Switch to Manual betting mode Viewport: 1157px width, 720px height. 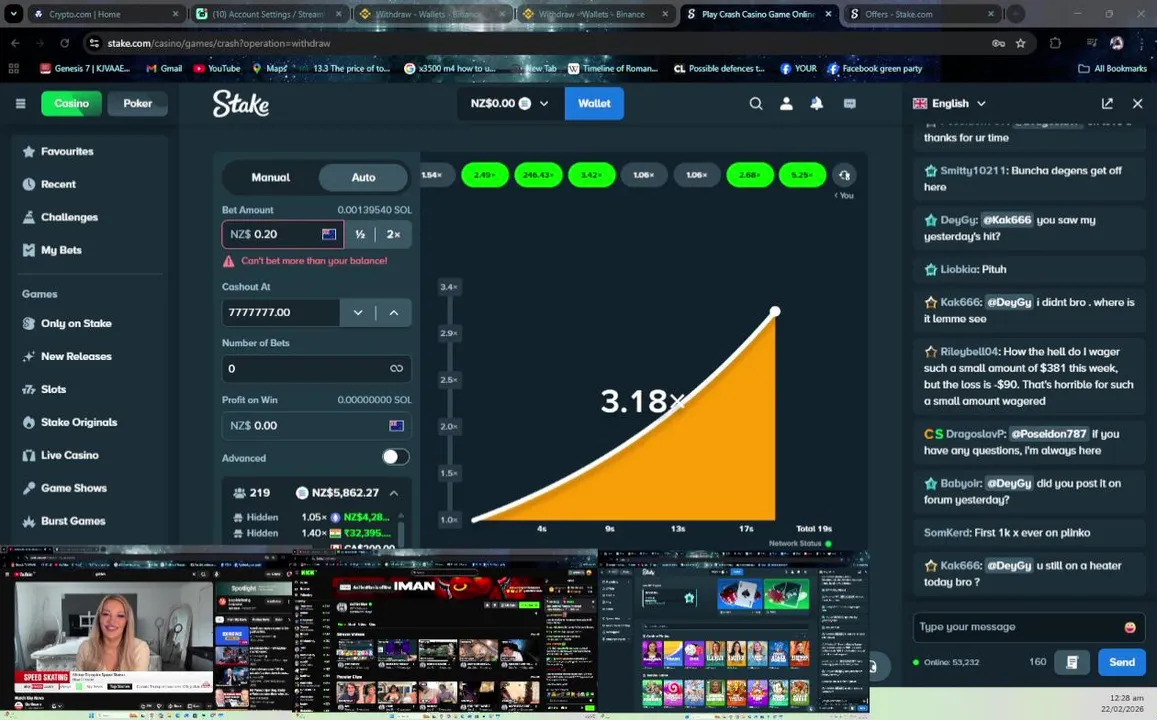pyautogui.click(x=271, y=177)
